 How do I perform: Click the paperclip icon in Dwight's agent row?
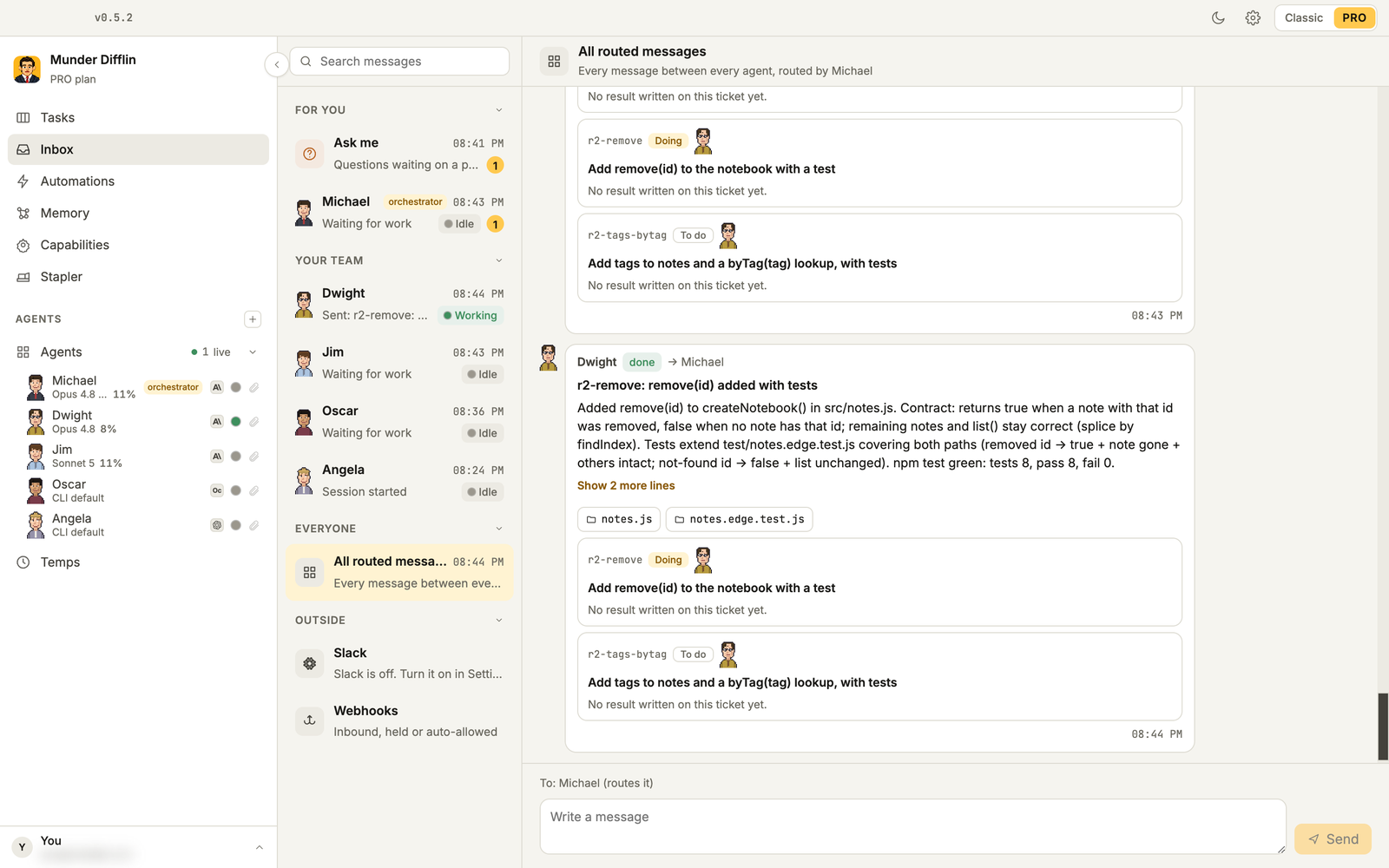click(253, 422)
